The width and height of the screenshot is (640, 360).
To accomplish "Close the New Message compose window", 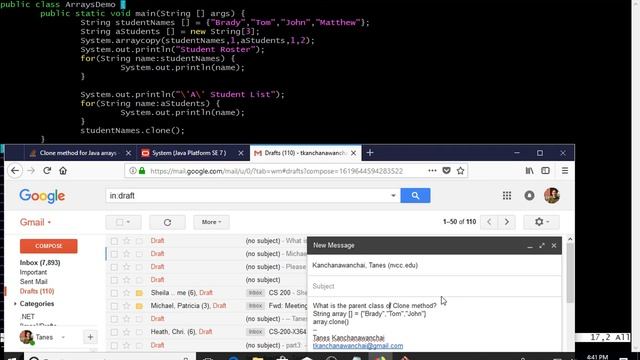I will 554,246.
